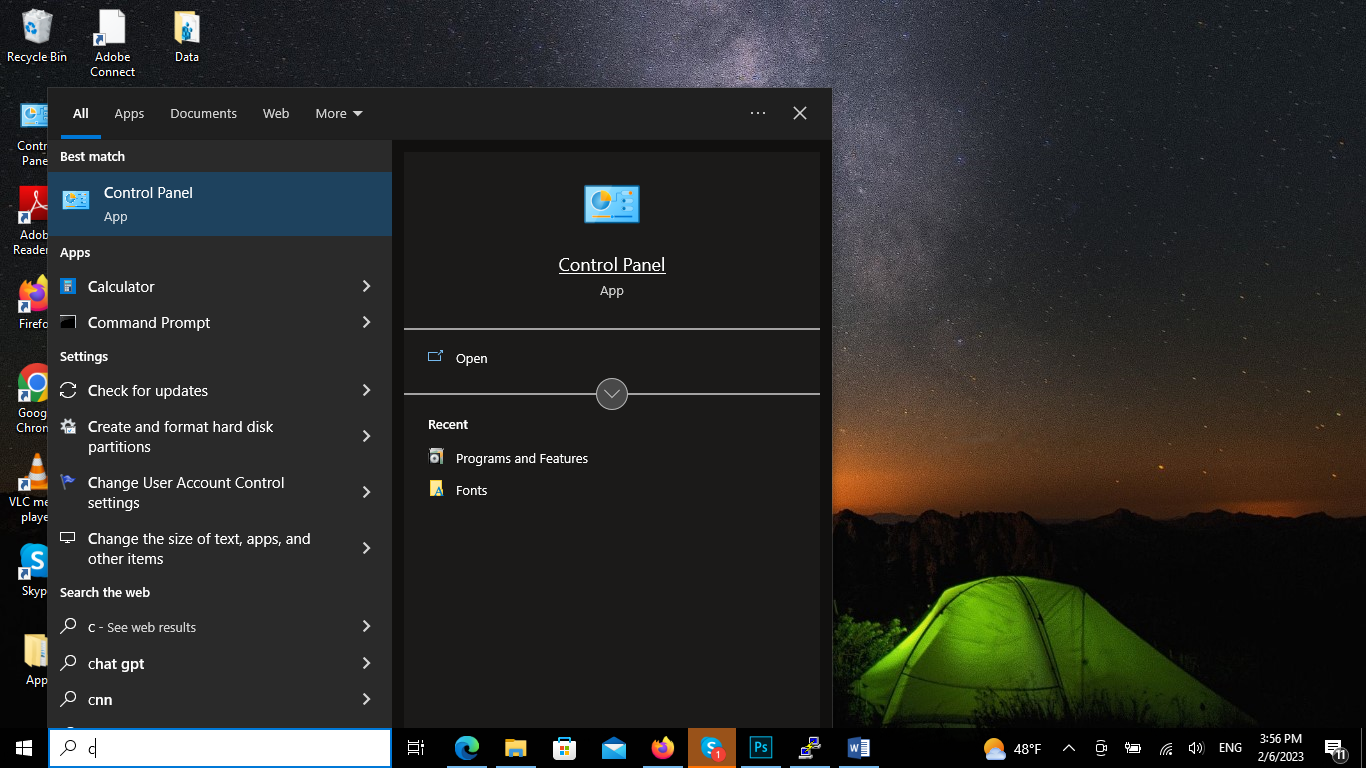Image resolution: width=1366 pixels, height=768 pixels.
Task: Switch to the Web search tab
Action: click(276, 113)
